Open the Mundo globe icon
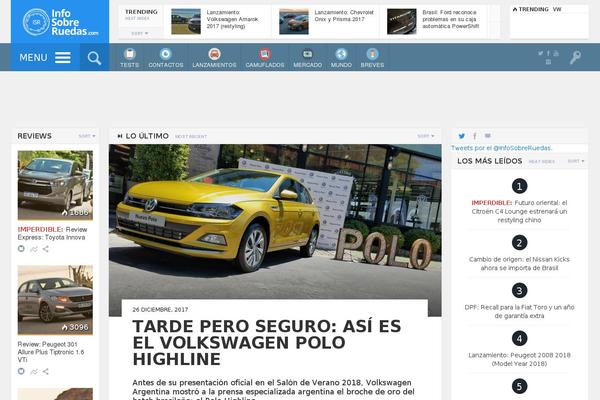This screenshot has height=400, width=600. coord(341,54)
